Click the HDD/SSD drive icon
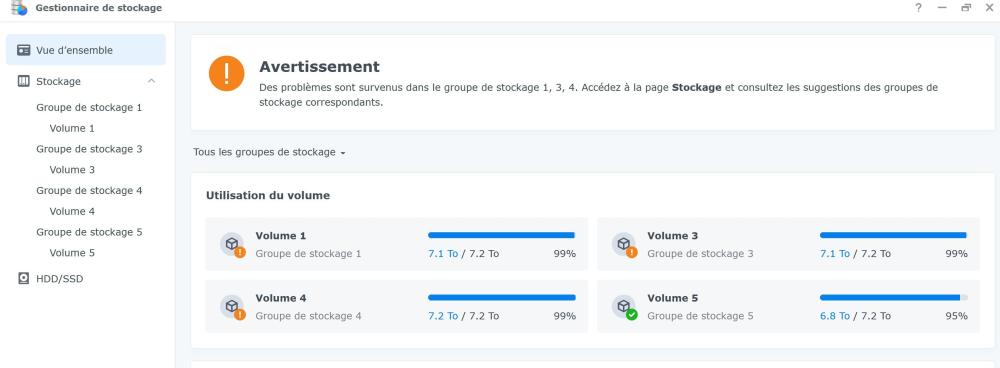 point(24,279)
